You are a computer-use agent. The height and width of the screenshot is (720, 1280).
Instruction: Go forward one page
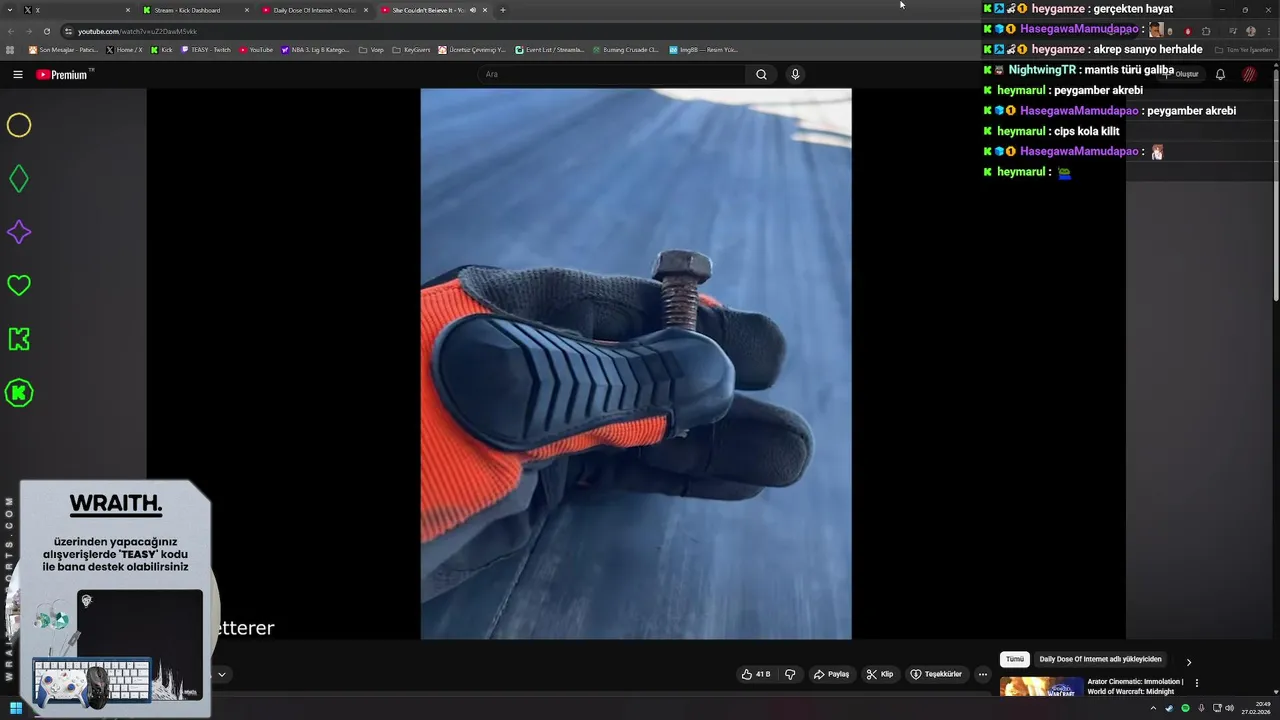tap(28, 31)
